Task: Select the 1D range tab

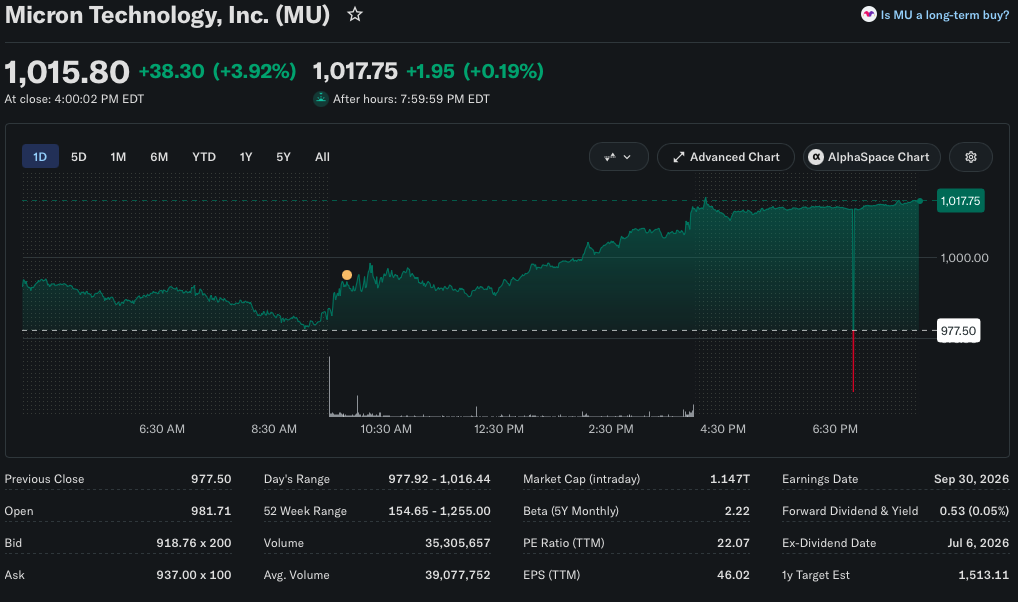Action: [x=40, y=157]
